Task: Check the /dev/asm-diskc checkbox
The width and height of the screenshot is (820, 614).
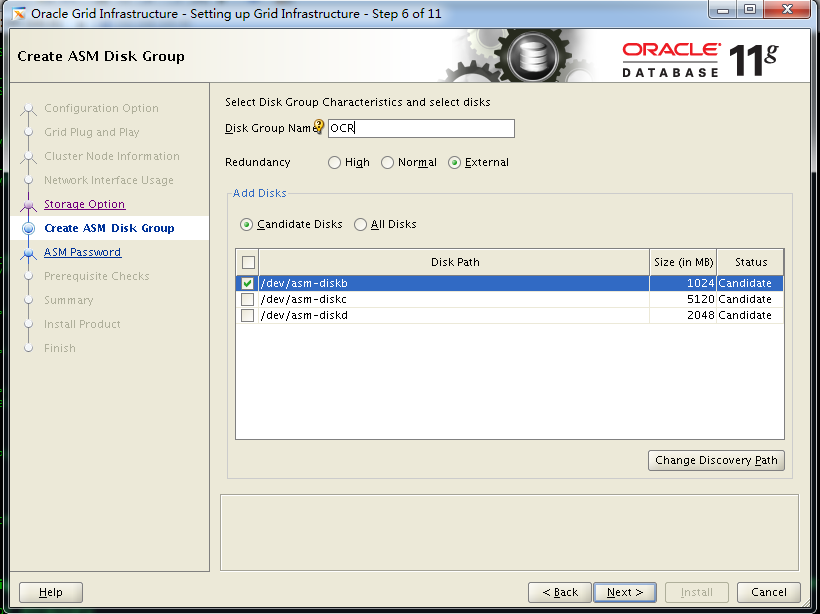Action: click(x=247, y=300)
